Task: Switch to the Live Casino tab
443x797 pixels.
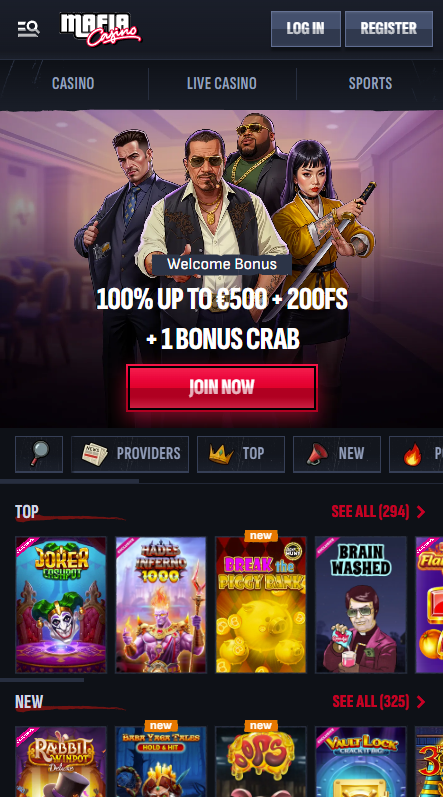Action: coord(222,83)
